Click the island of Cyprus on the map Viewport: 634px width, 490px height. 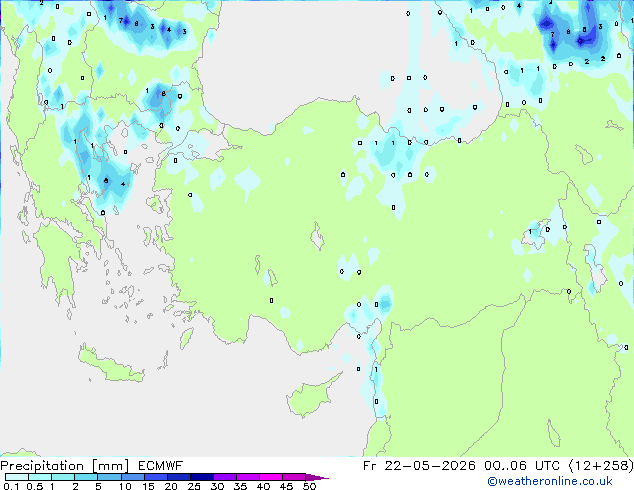point(311,397)
